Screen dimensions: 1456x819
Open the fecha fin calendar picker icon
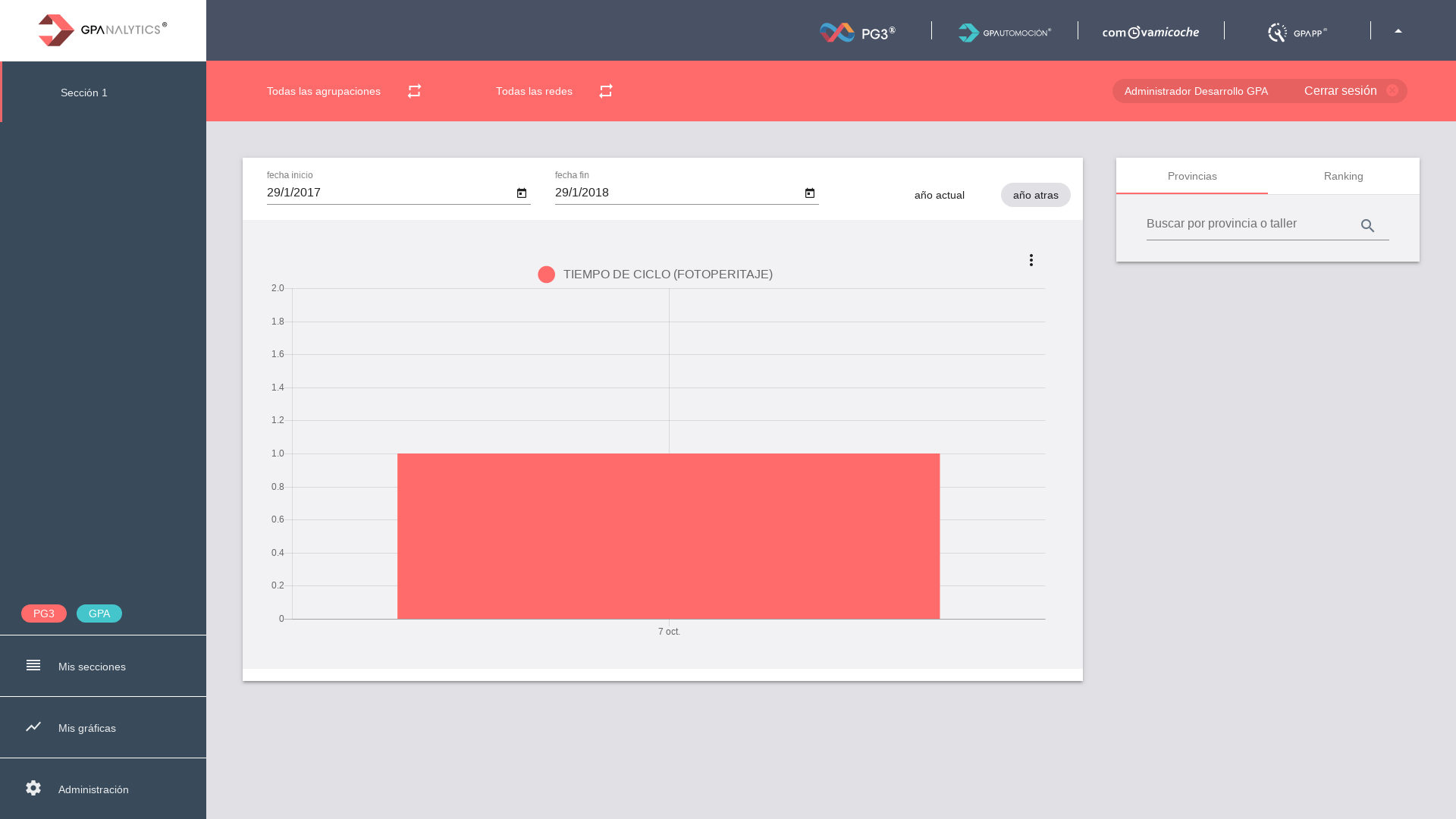[810, 193]
